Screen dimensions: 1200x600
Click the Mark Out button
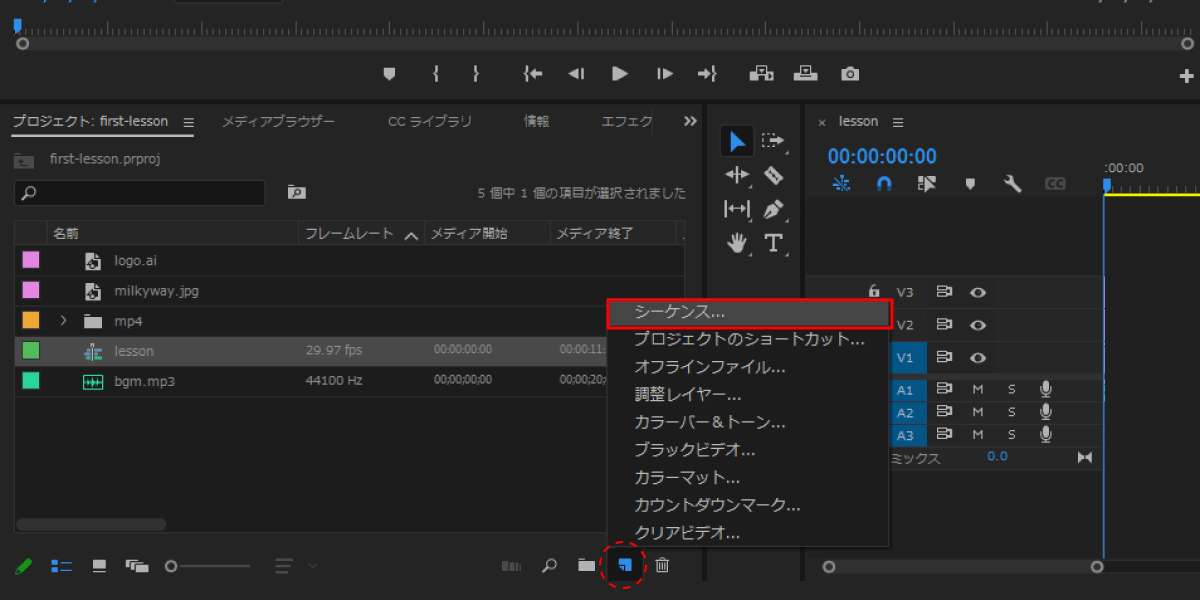[x=476, y=73]
